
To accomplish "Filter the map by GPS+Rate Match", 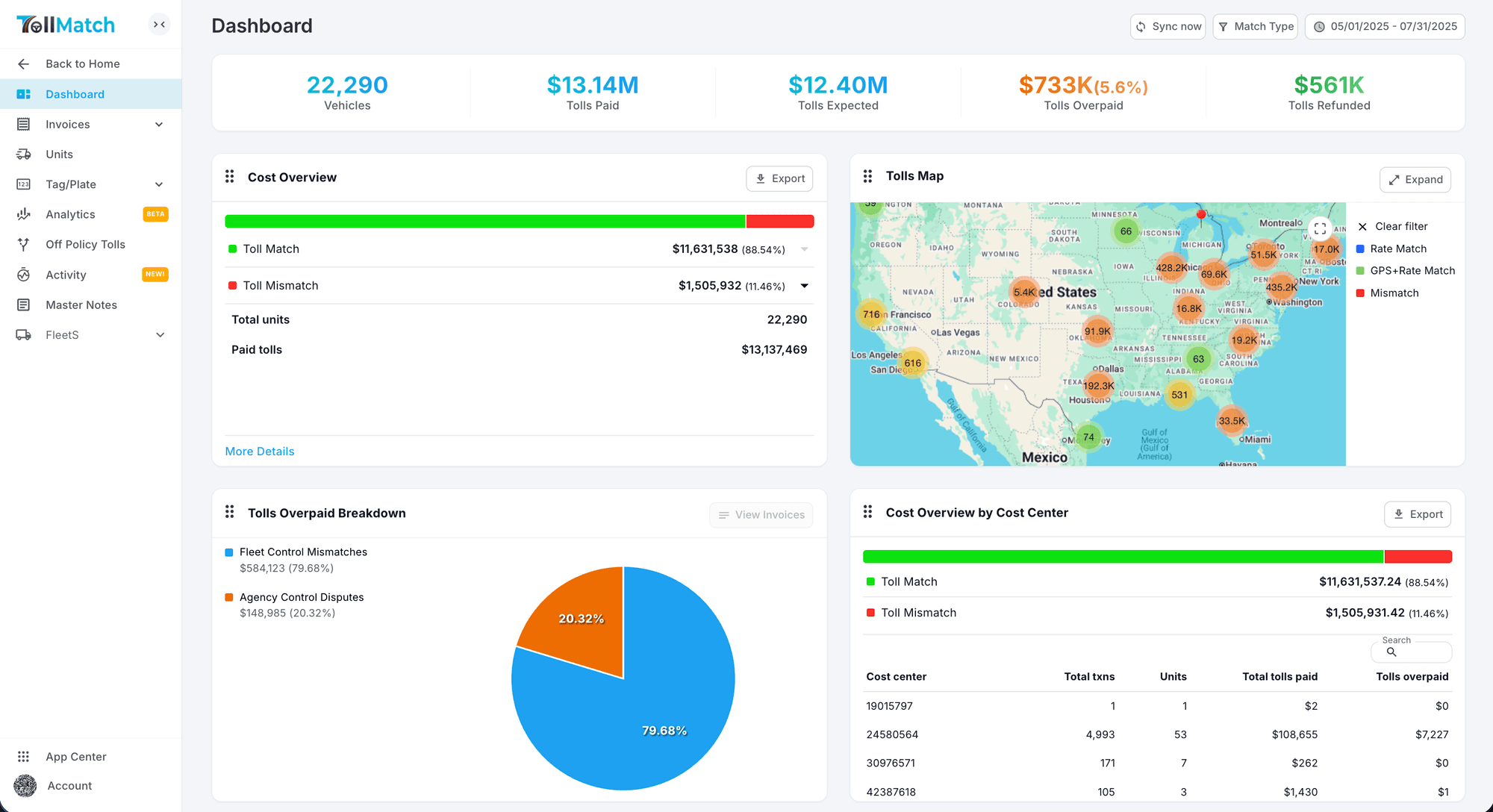I will pos(1406,271).
